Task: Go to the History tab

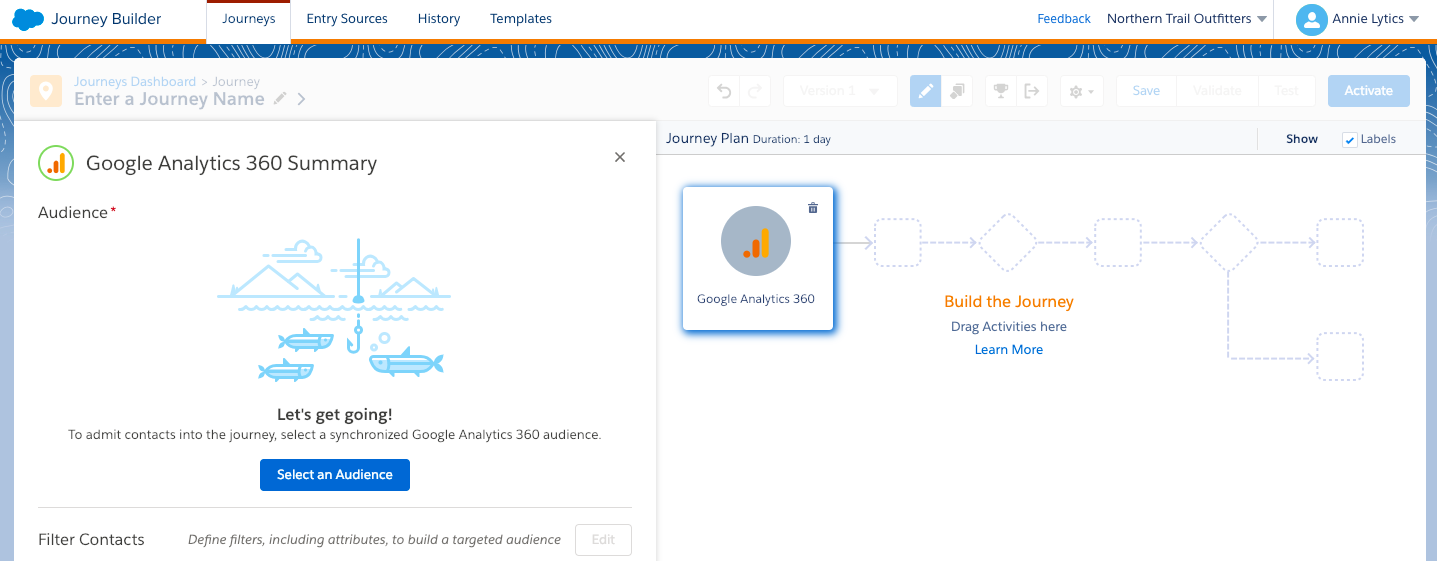Action: [x=439, y=19]
